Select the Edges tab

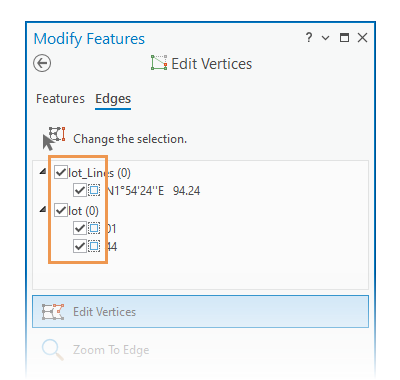click(x=113, y=99)
